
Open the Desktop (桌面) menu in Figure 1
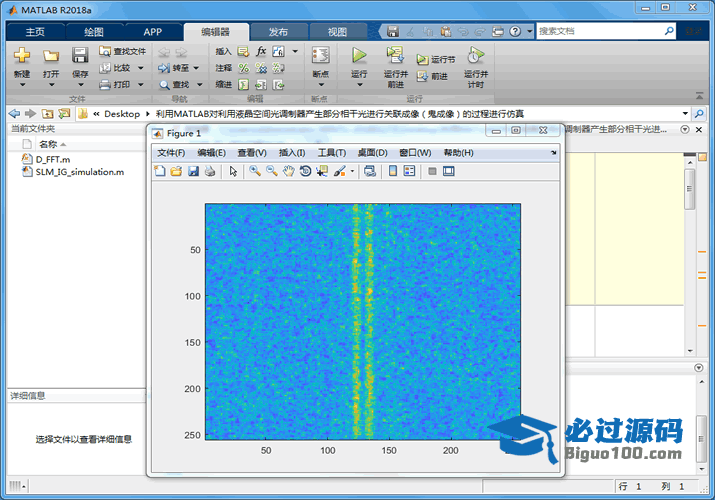pyautogui.click(x=372, y=153)
